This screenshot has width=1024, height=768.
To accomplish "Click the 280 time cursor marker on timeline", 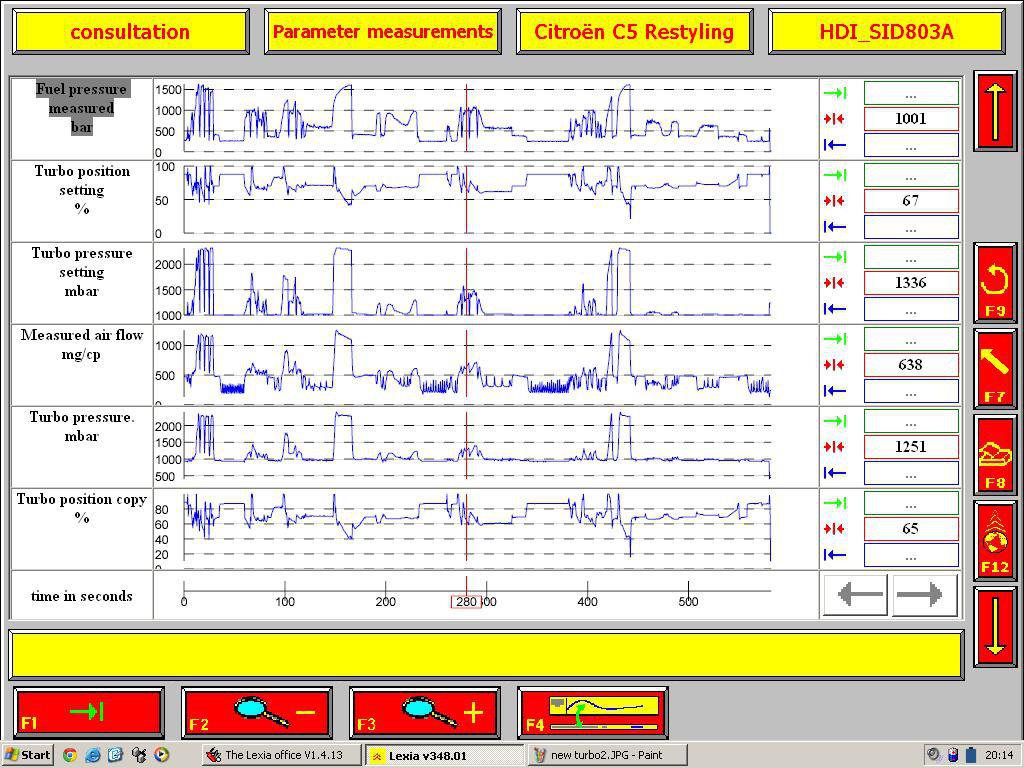I will click(466, 601).
